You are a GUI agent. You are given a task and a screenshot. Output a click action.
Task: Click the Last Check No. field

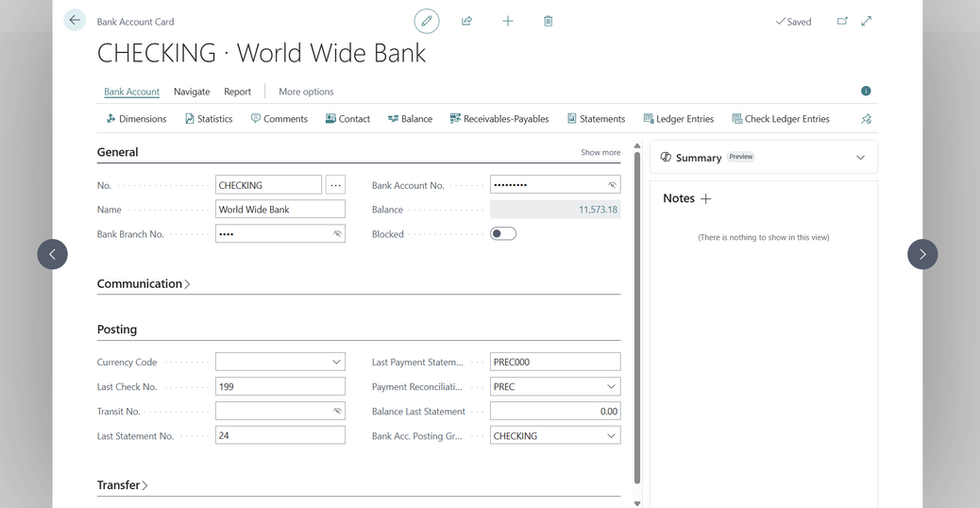point(280,387)
